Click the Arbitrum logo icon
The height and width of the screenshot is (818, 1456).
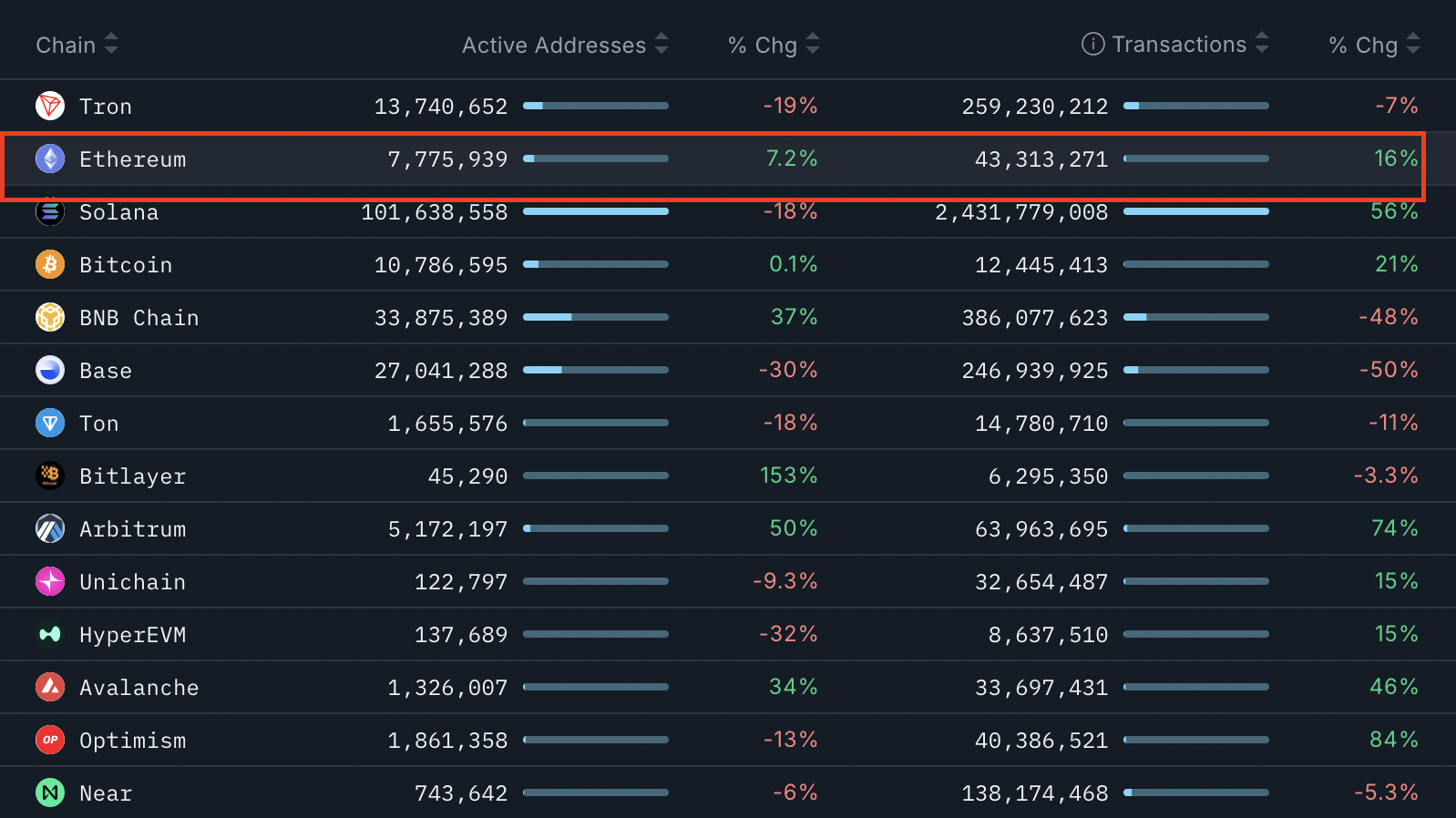click(50, 529)
